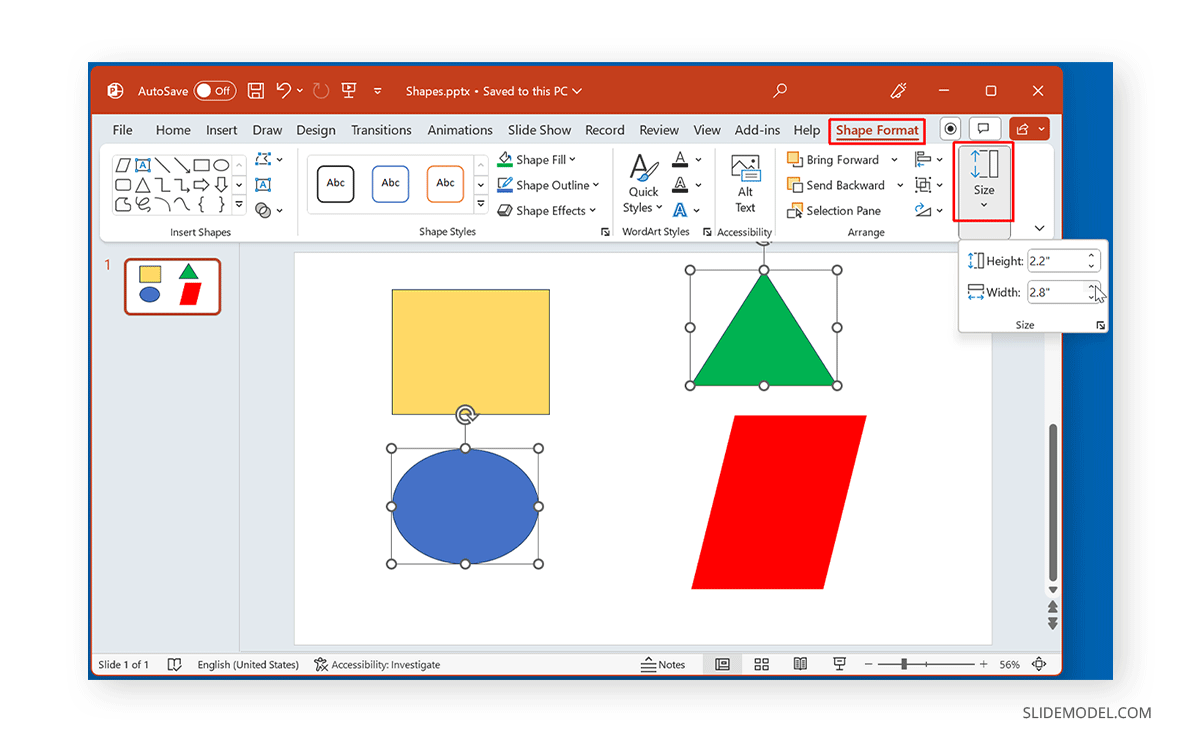Open Group objects menu
The image size is (1200, 743).
(929, 185)
